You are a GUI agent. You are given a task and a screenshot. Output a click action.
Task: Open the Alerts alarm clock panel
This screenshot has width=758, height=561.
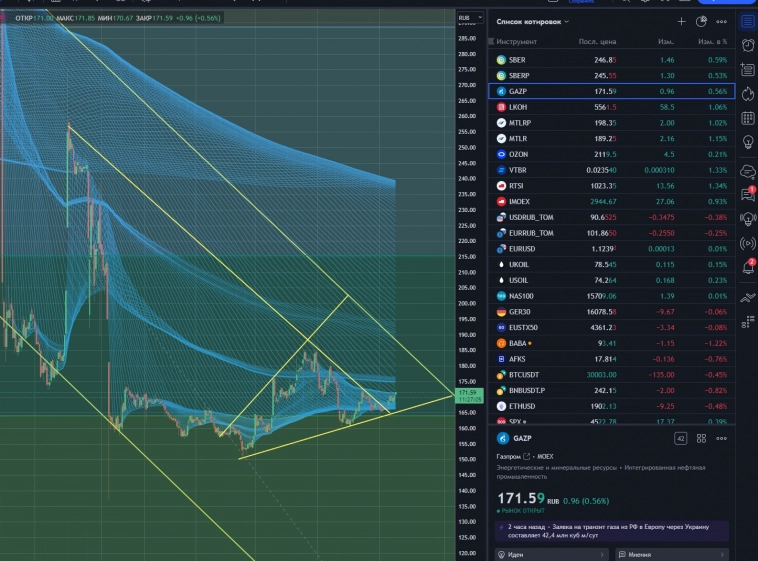click(x=747, y=45)
